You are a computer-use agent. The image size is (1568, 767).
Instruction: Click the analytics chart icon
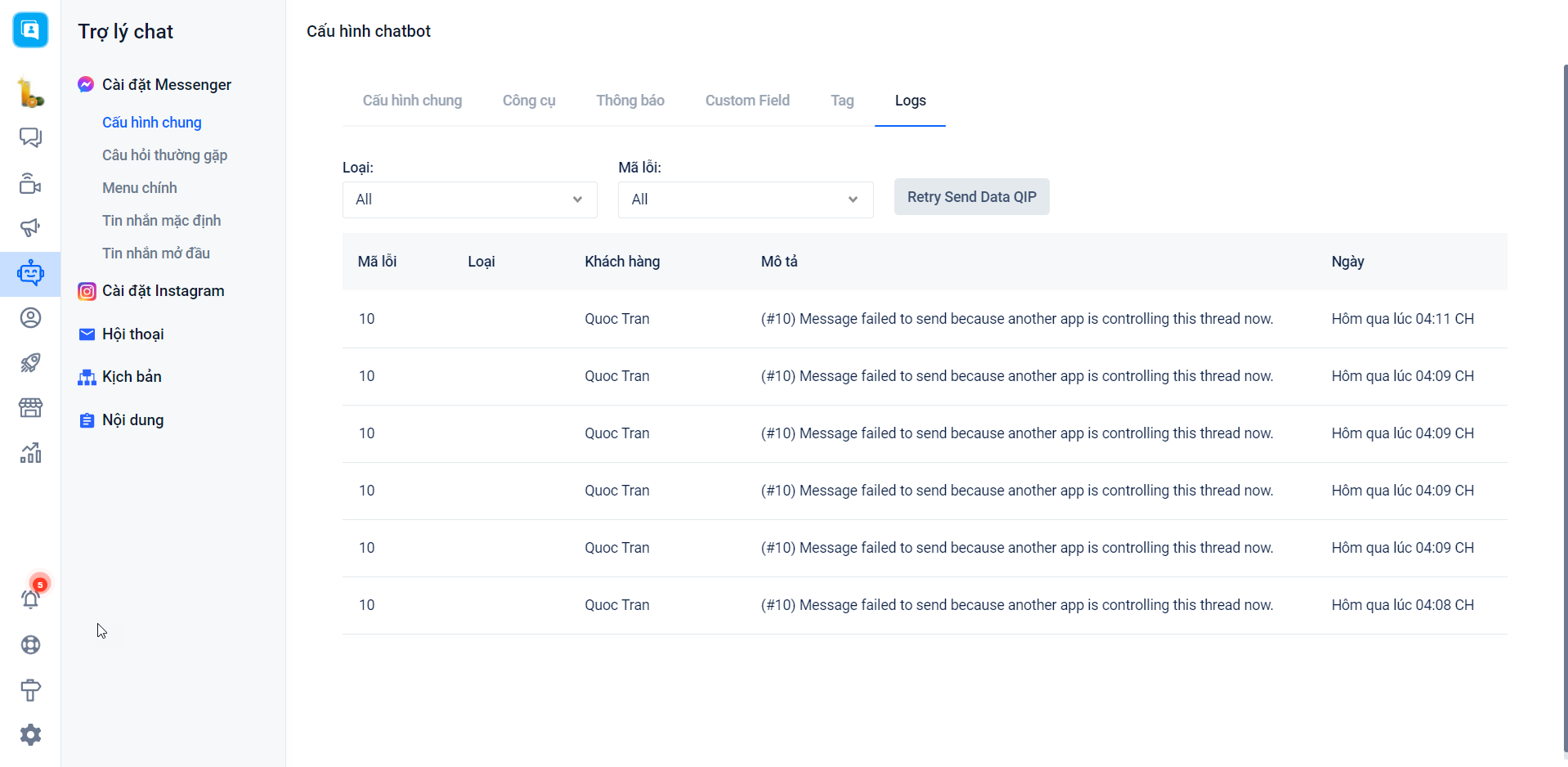click(30, 453)
